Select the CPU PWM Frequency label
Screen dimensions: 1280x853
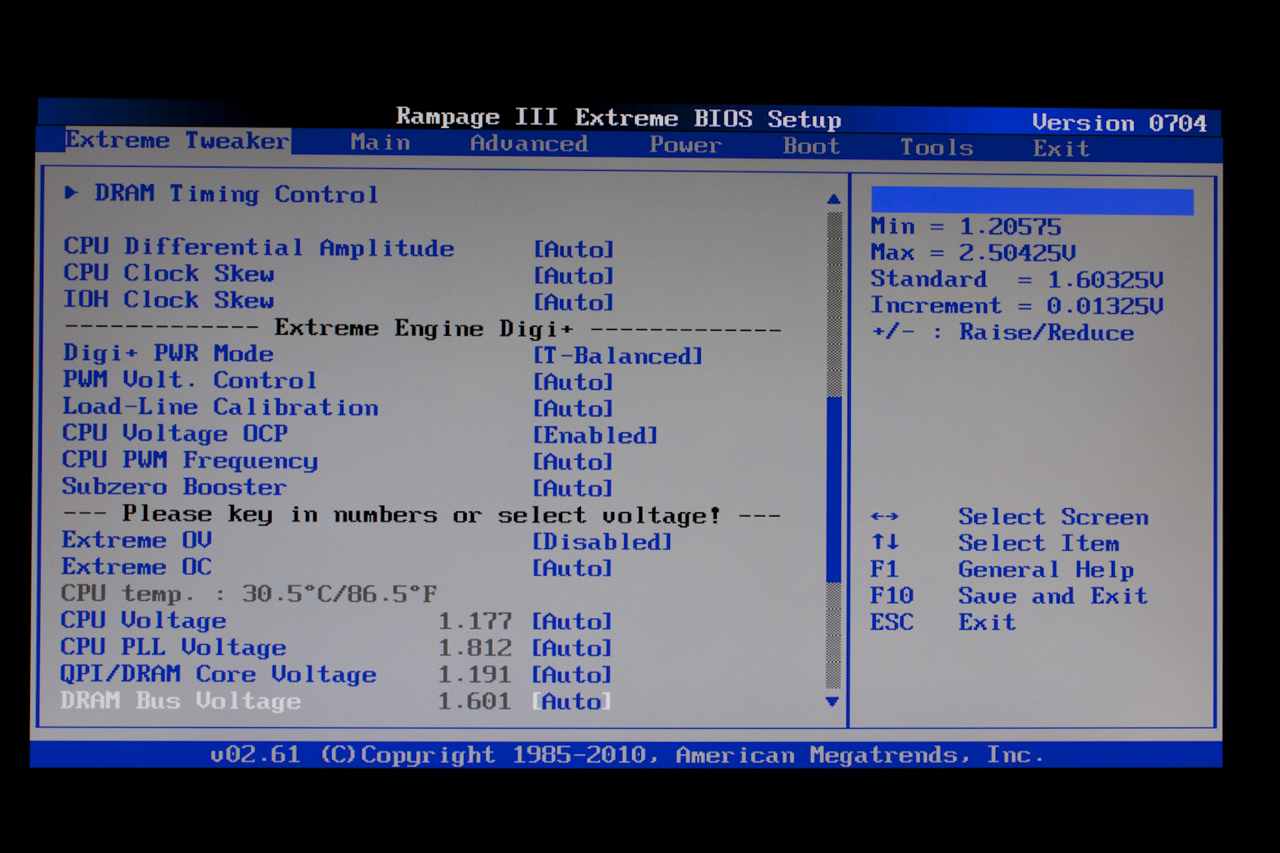190,460
